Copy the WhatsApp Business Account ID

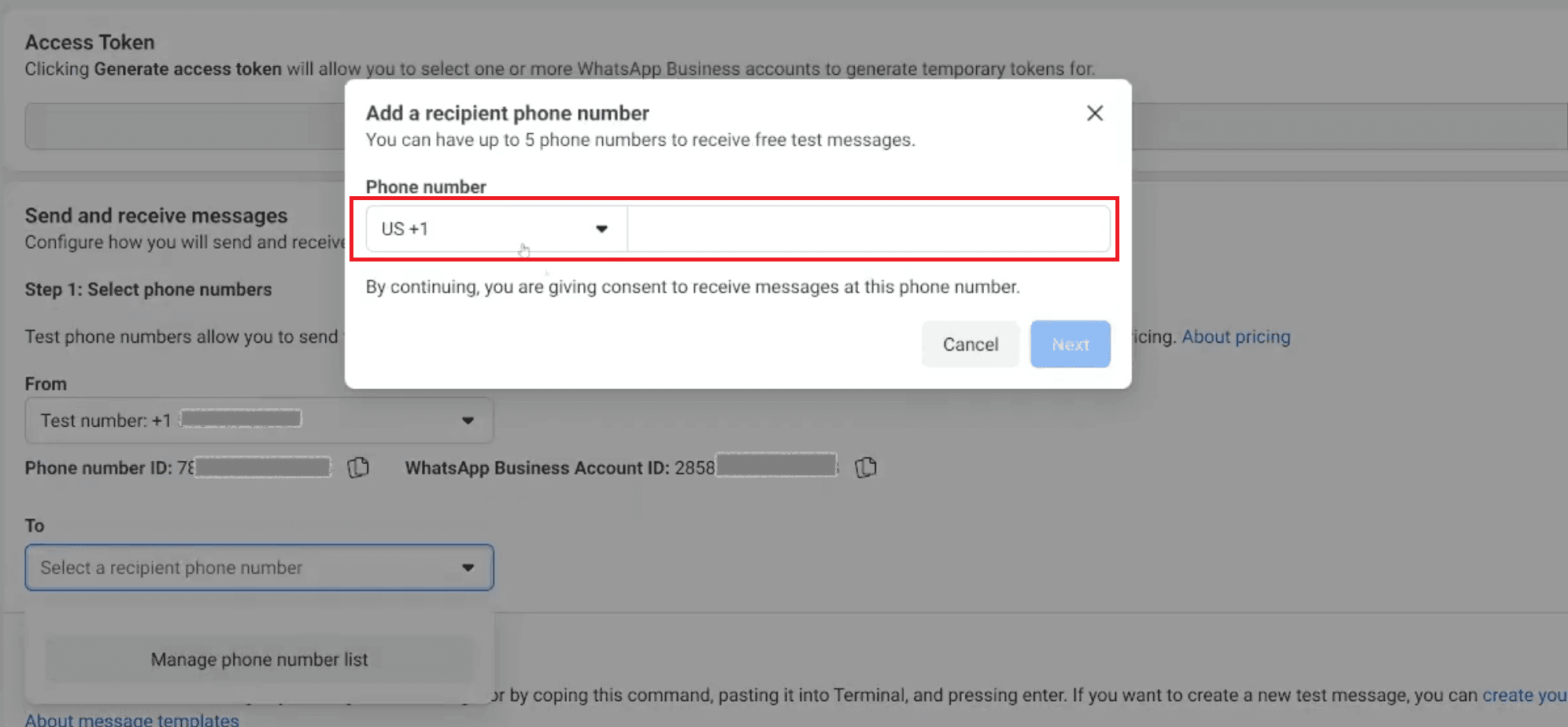coord(866,468)
